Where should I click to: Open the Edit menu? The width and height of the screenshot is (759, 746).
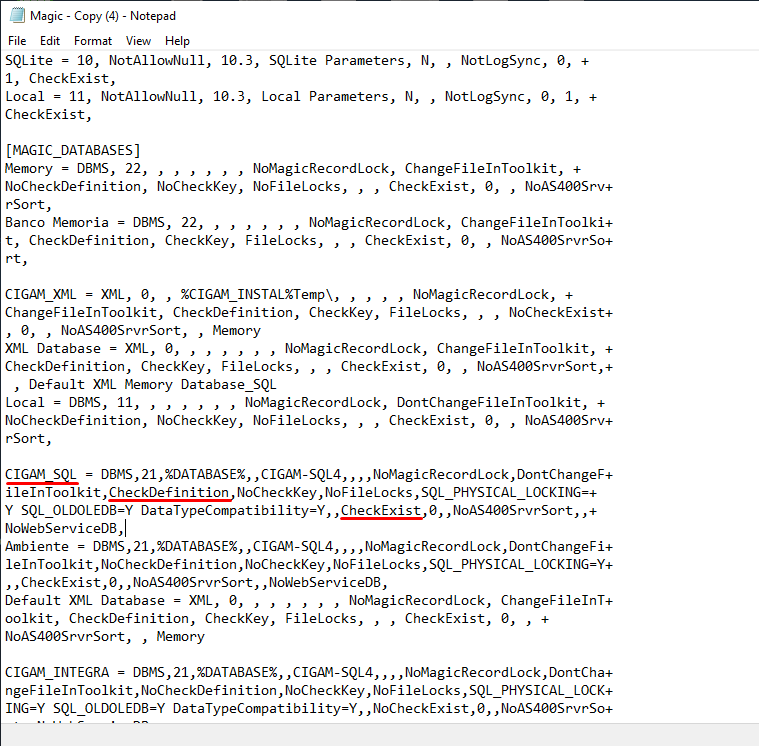tap(50, 41)
